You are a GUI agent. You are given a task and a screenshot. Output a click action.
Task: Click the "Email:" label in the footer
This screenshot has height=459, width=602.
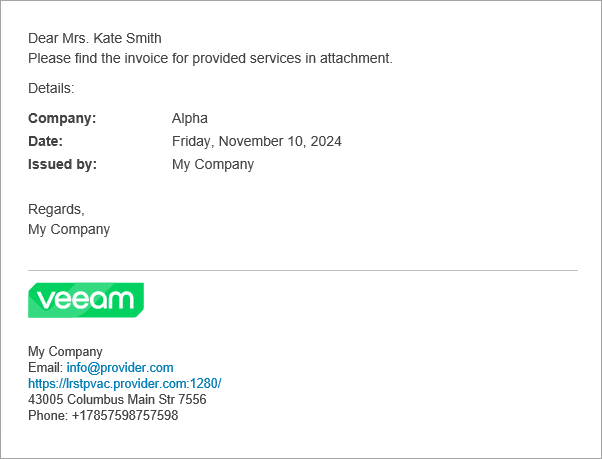pyautogui.click(x=45, y=368)
